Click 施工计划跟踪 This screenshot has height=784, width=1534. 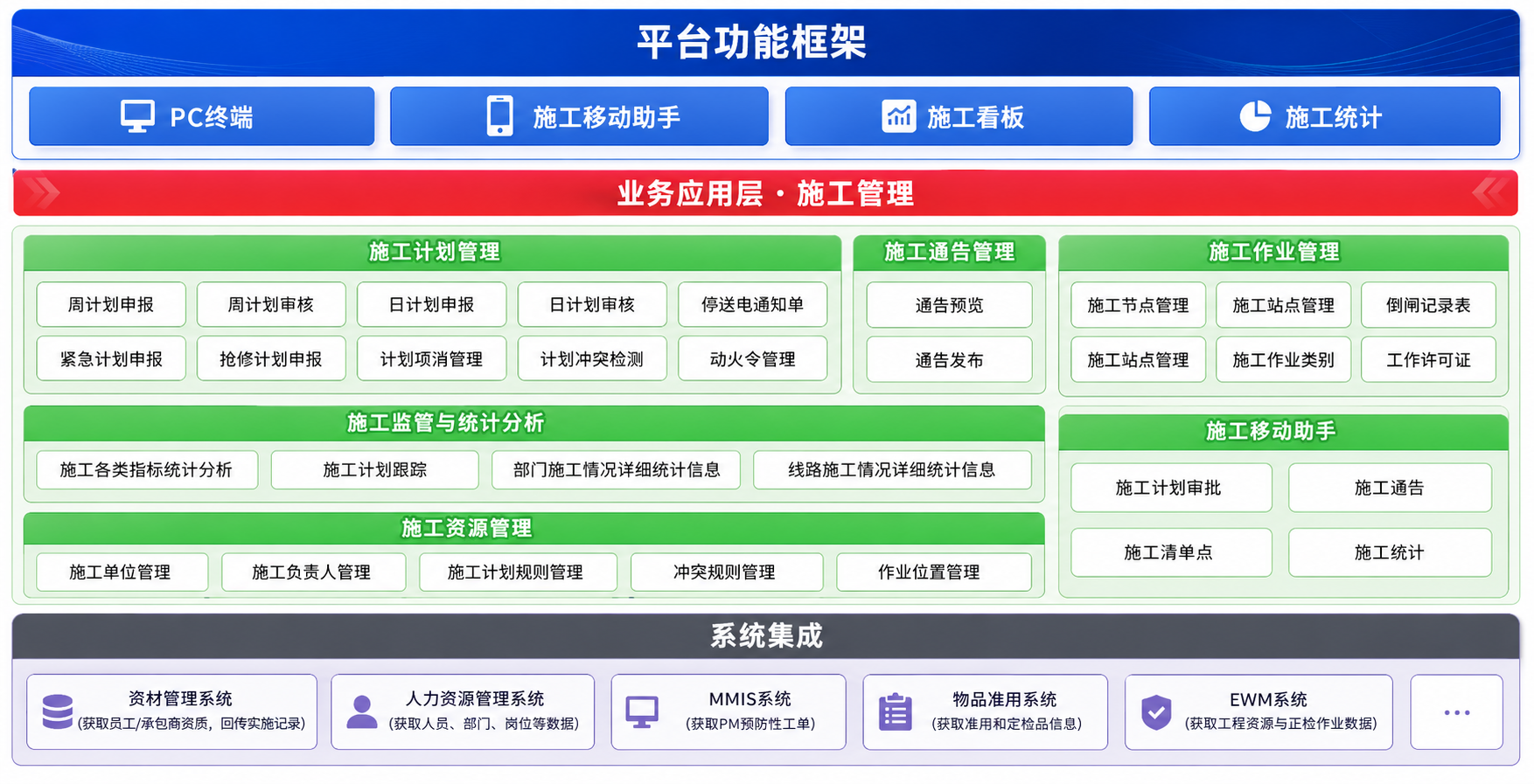click(x=374, y=469)
